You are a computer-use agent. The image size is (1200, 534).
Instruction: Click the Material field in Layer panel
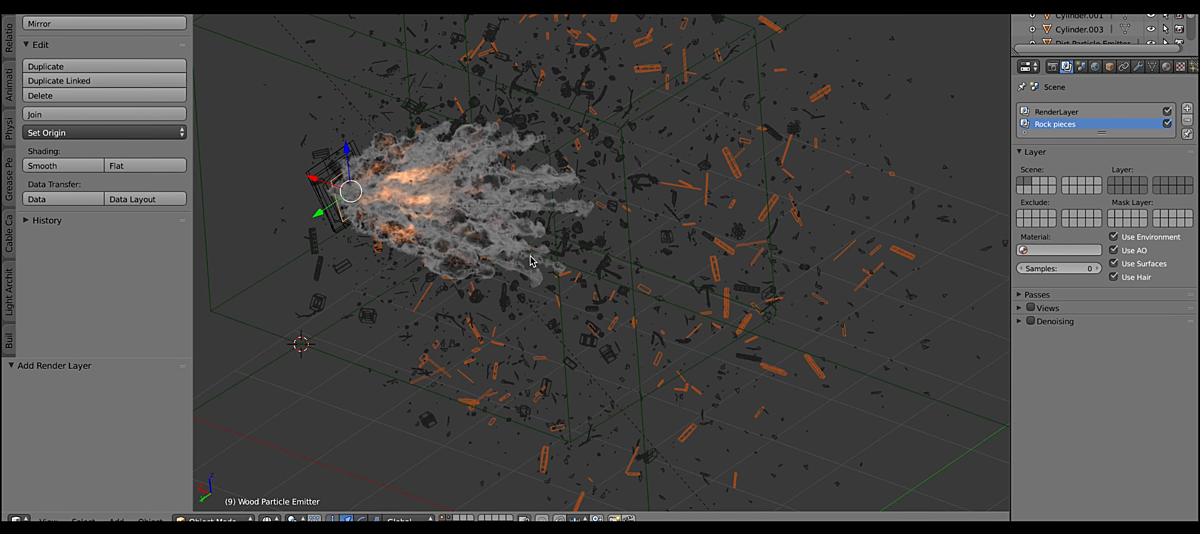(x=1059, y=250)
